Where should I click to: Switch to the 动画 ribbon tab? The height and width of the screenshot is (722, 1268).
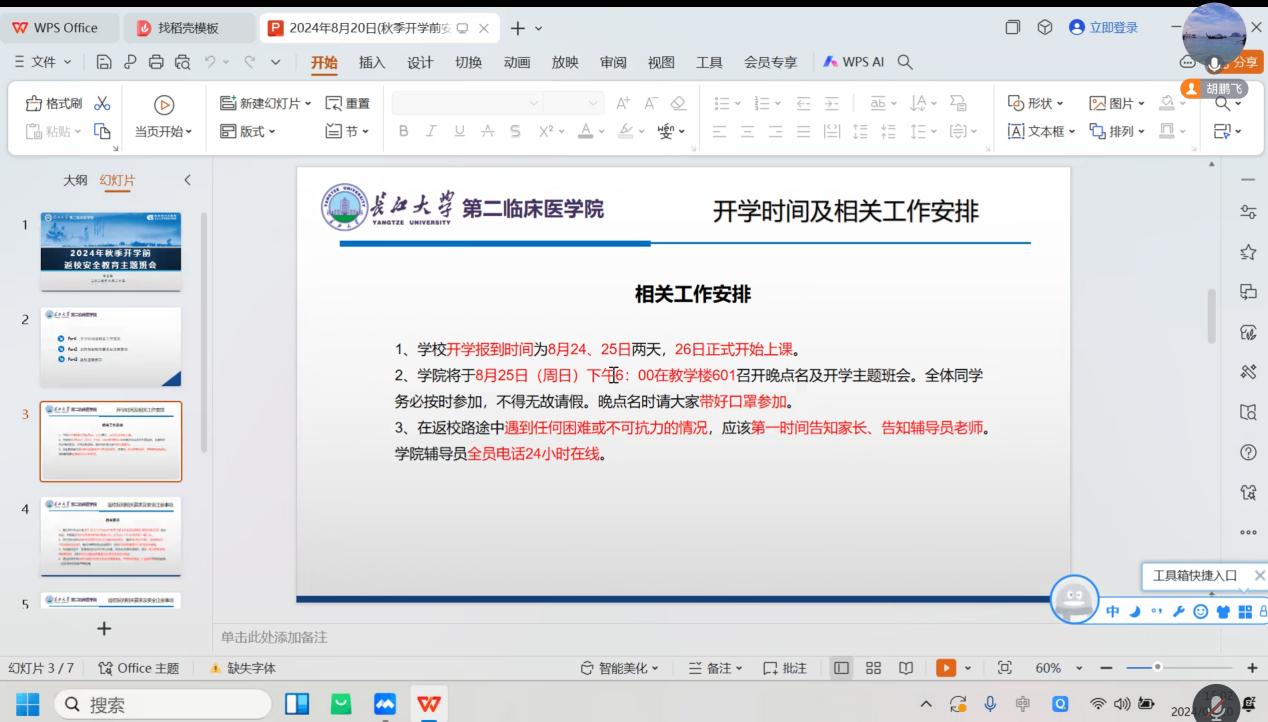point(517,62)
